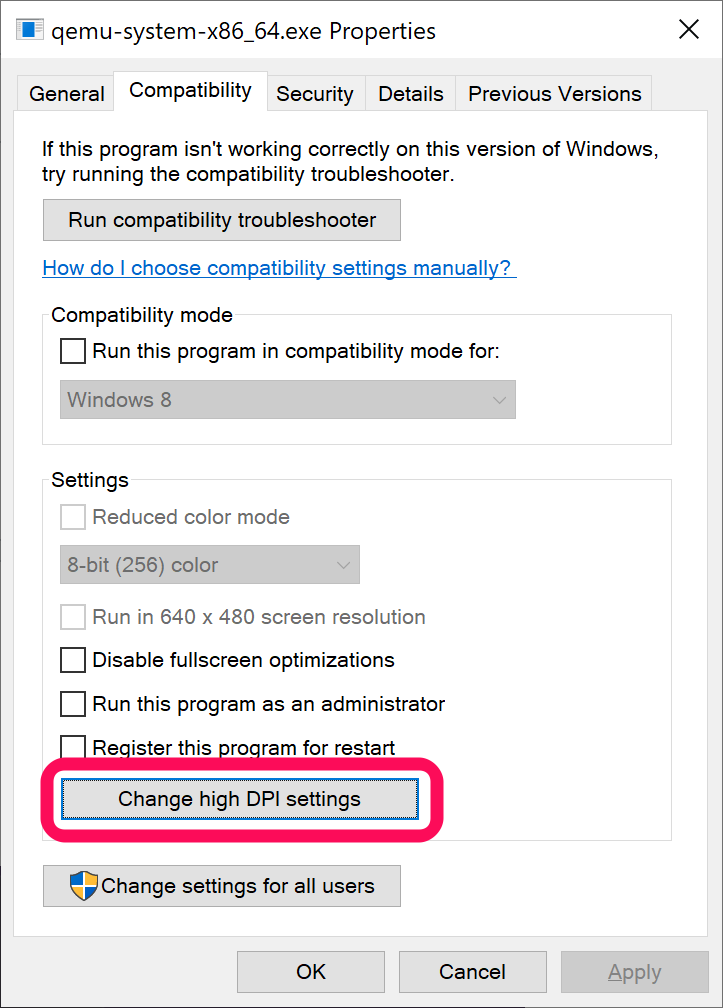Screen dimensions: 723x1008
Task: Click the shield icon on Change settings button
Action: pos(84,886)
